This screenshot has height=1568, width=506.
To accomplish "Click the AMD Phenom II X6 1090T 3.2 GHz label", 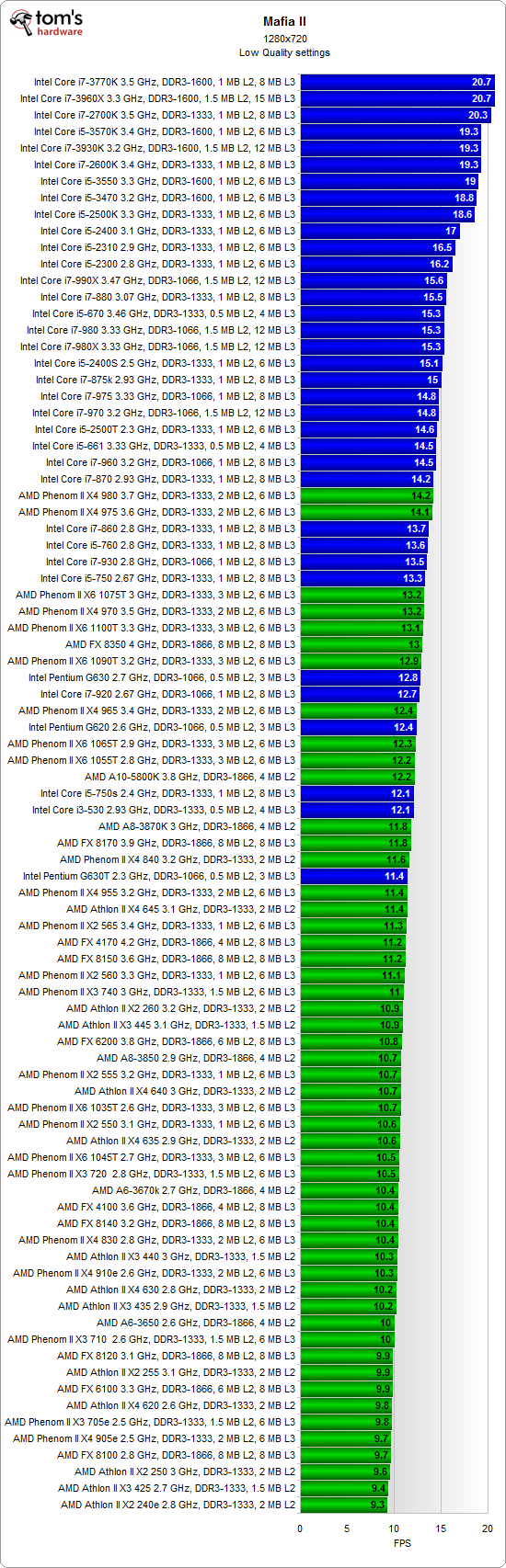I will point(152,661).
